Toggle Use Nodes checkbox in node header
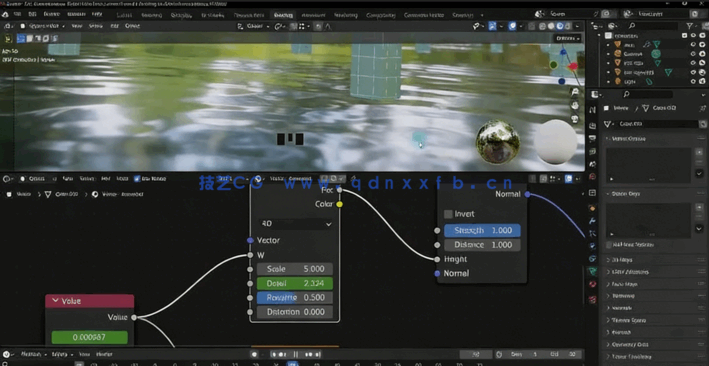This screenshot has width=709, height=366. (x=137, y=179)
